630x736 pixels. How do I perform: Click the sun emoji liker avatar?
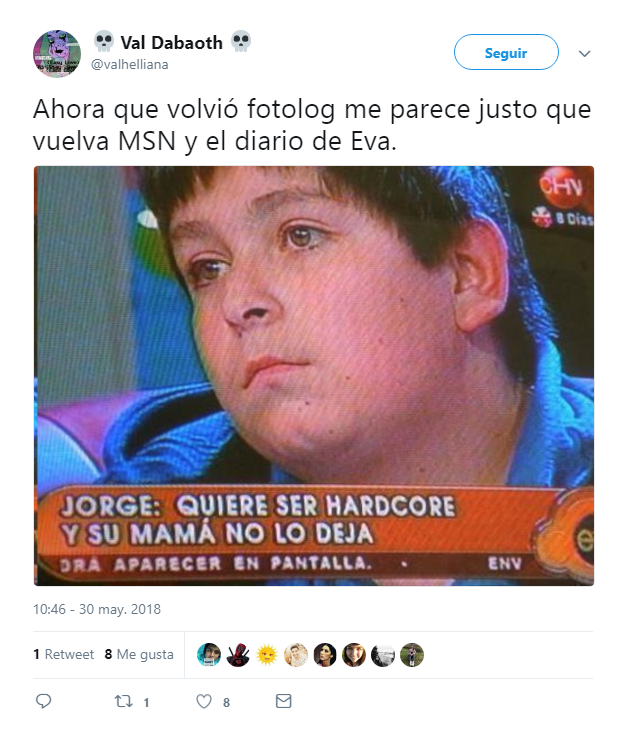point(267,655)
